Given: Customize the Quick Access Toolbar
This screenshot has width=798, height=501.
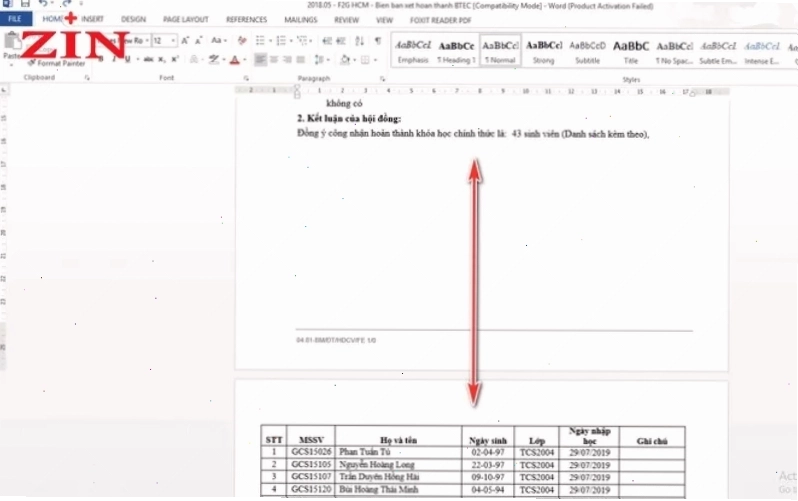Looking at the screenshot, I should point(81,4).
